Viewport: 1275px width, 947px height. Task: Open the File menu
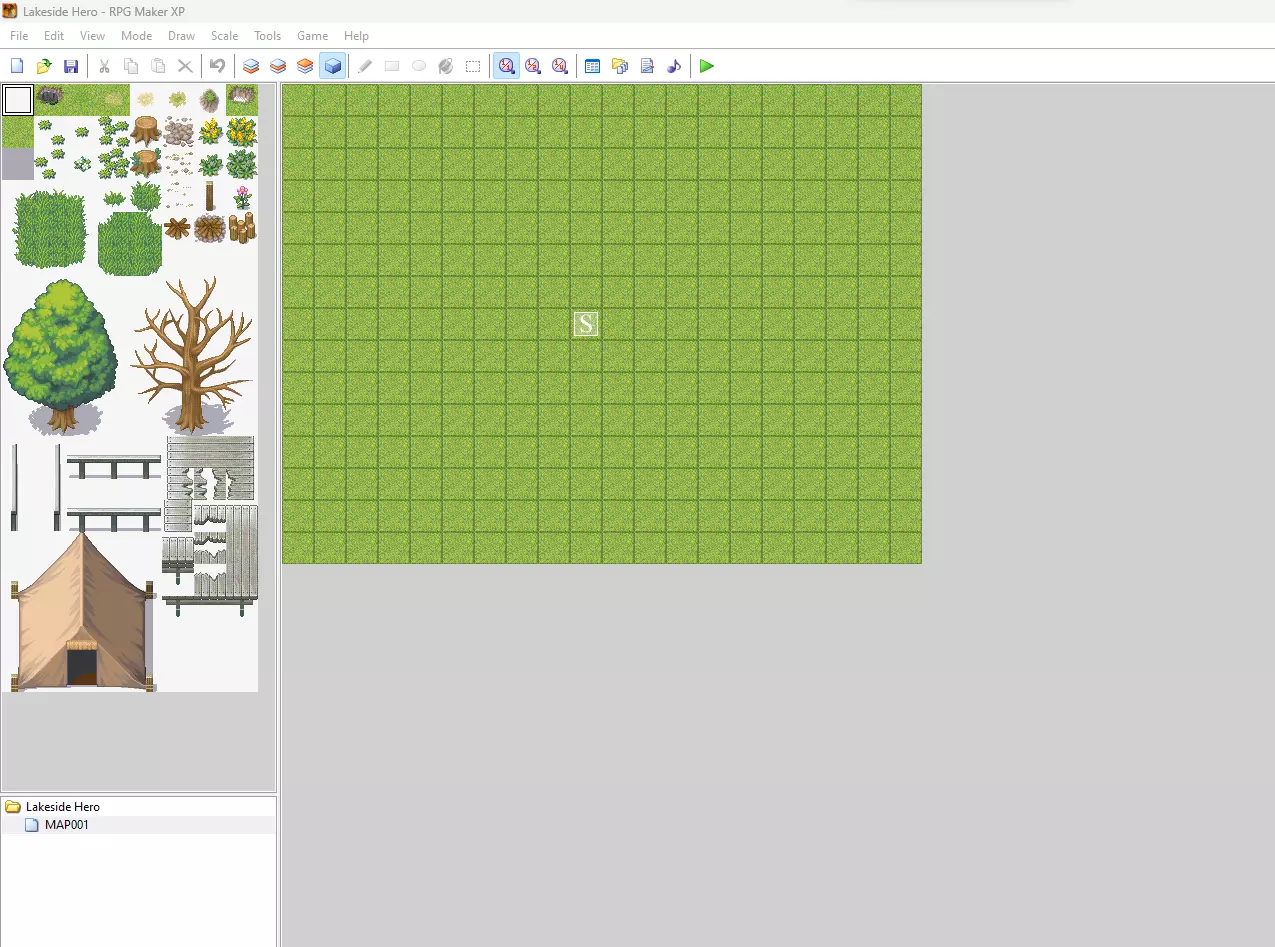pyautogui.click(x=19, y=36)
